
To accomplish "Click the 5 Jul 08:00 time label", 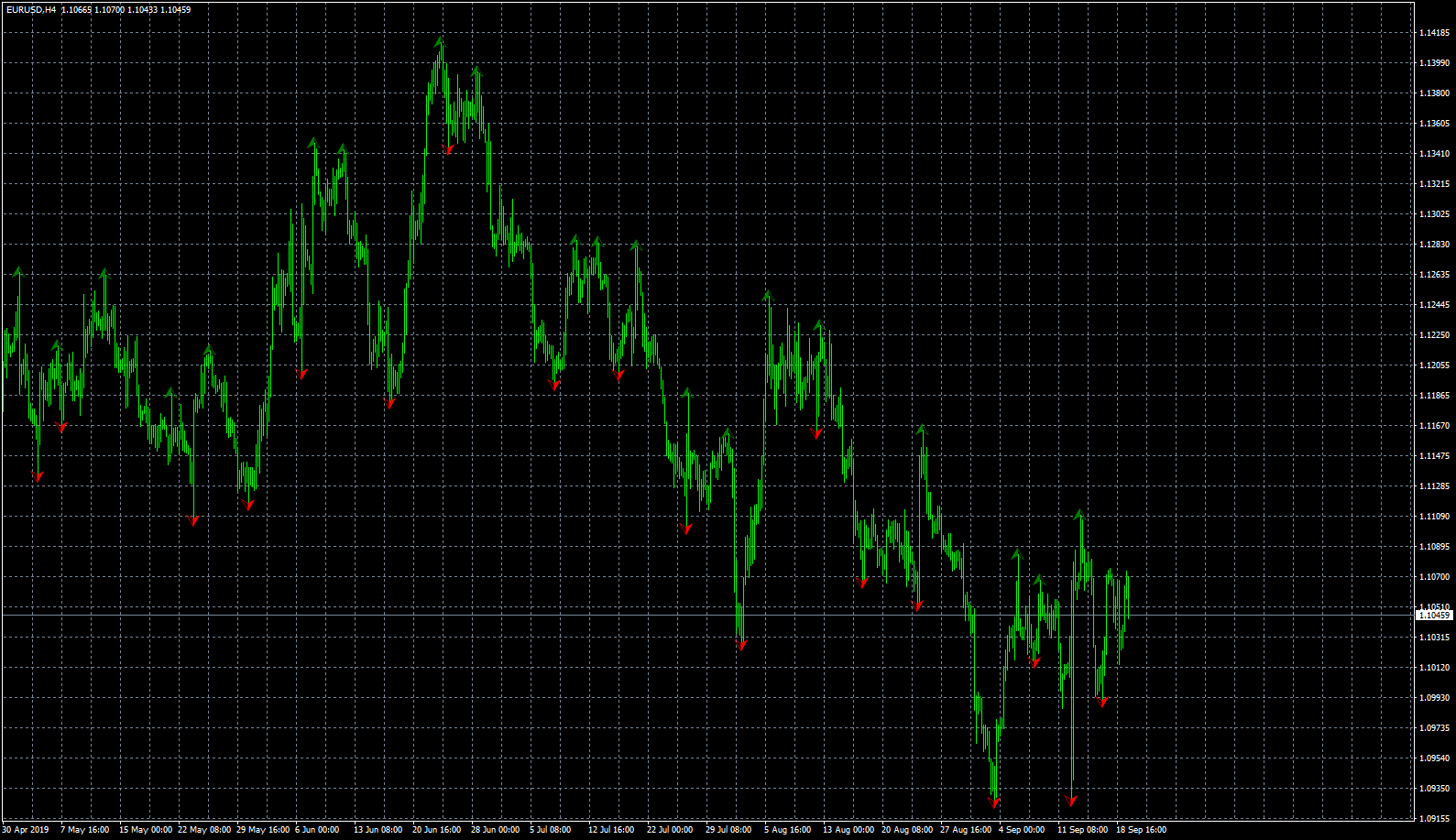I will [x=551, y=830].
